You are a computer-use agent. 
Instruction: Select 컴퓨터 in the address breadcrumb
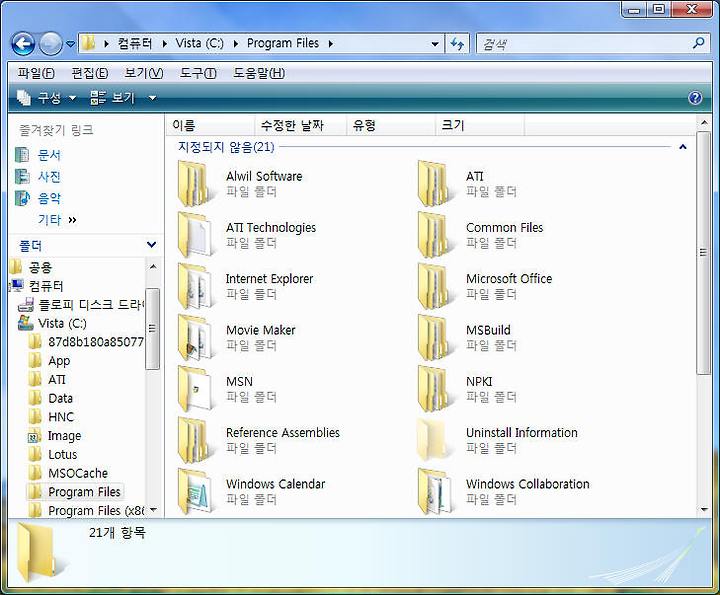(x=135, y=44)
